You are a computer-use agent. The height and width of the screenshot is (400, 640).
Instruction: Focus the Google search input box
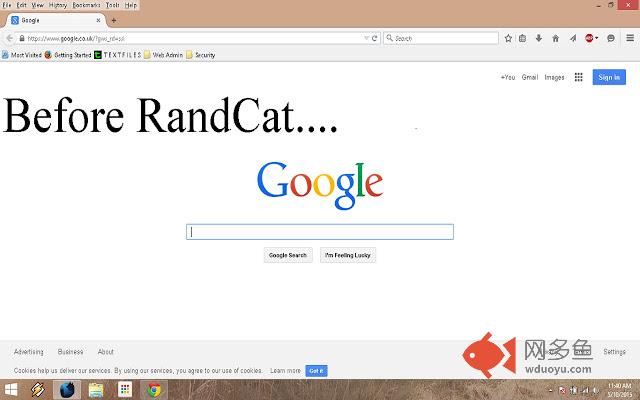(320, 232)
